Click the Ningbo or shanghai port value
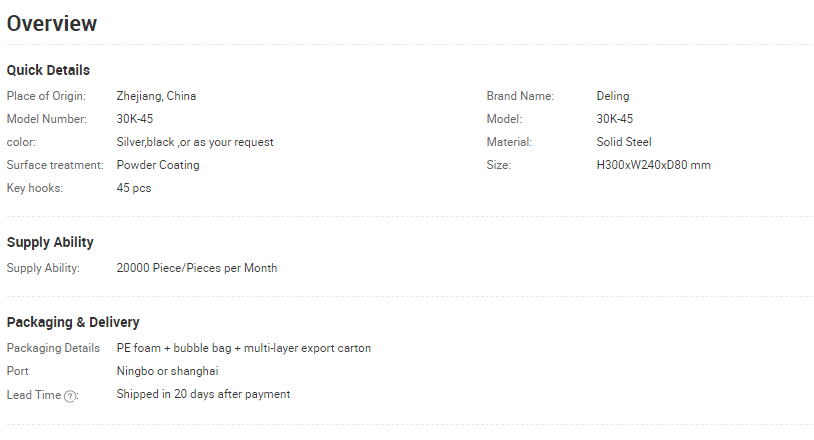 point(167,371)
